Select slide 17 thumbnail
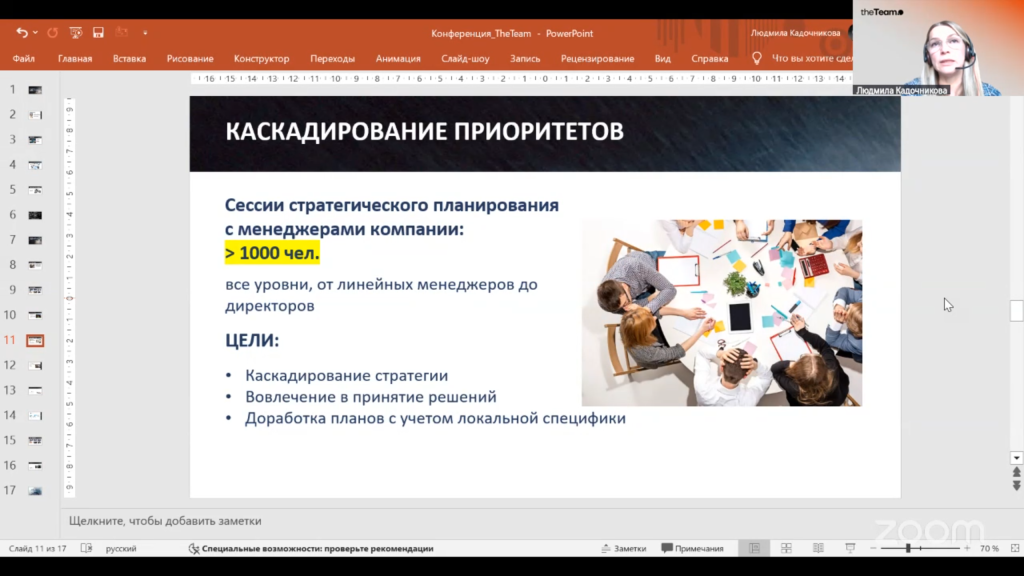The width and height of the screenshot is (1024, 576). (35, 490)
